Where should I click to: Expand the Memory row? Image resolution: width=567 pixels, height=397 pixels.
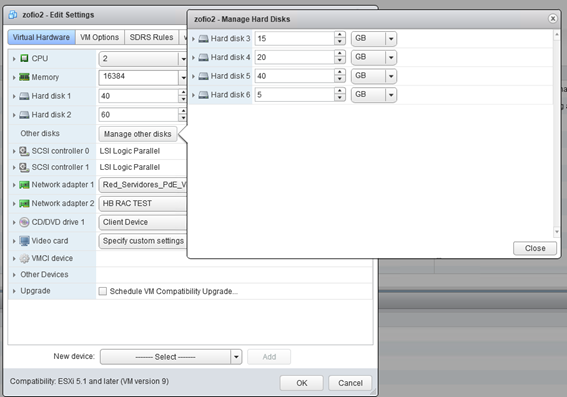(14, 77)
